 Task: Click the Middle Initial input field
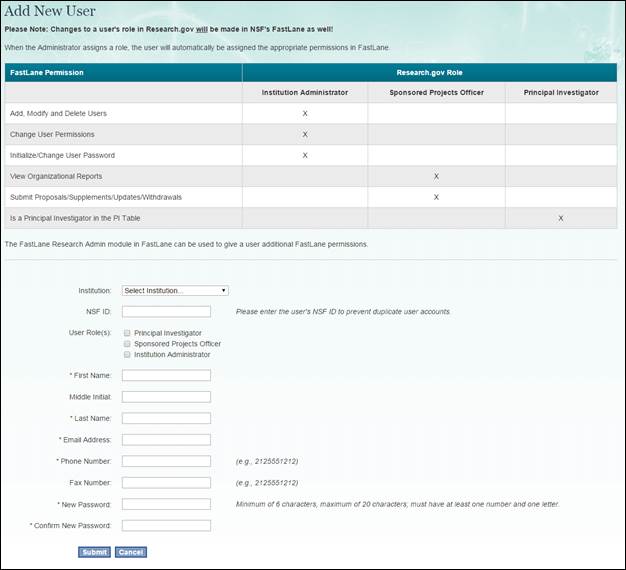tap(166, 397)
